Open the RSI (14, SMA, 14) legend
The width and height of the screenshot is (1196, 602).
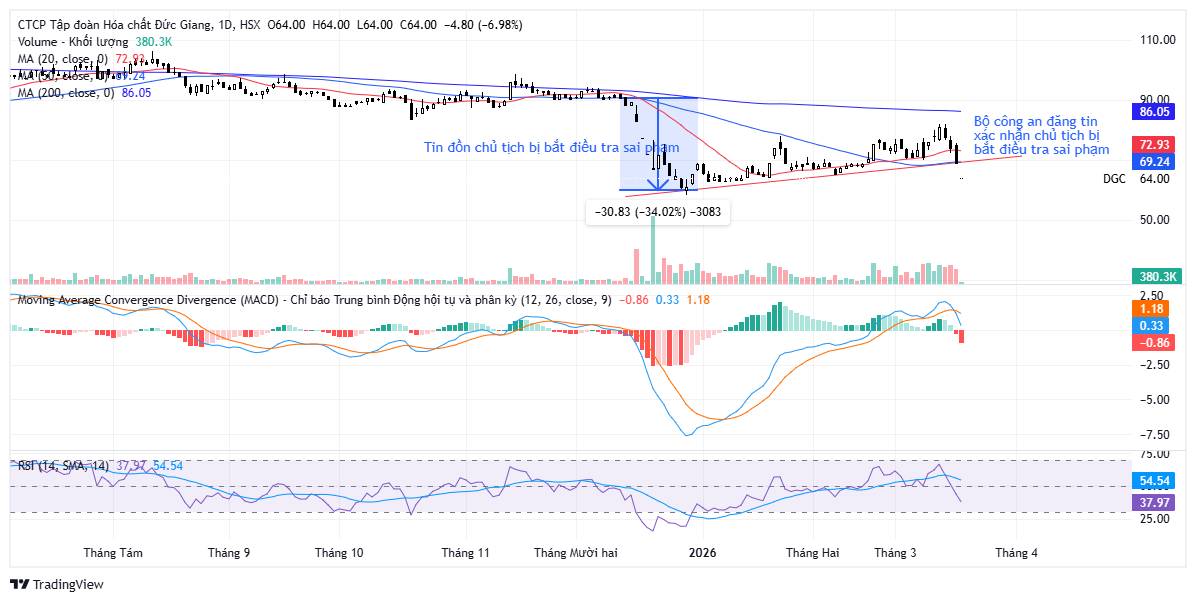[64, 465]
